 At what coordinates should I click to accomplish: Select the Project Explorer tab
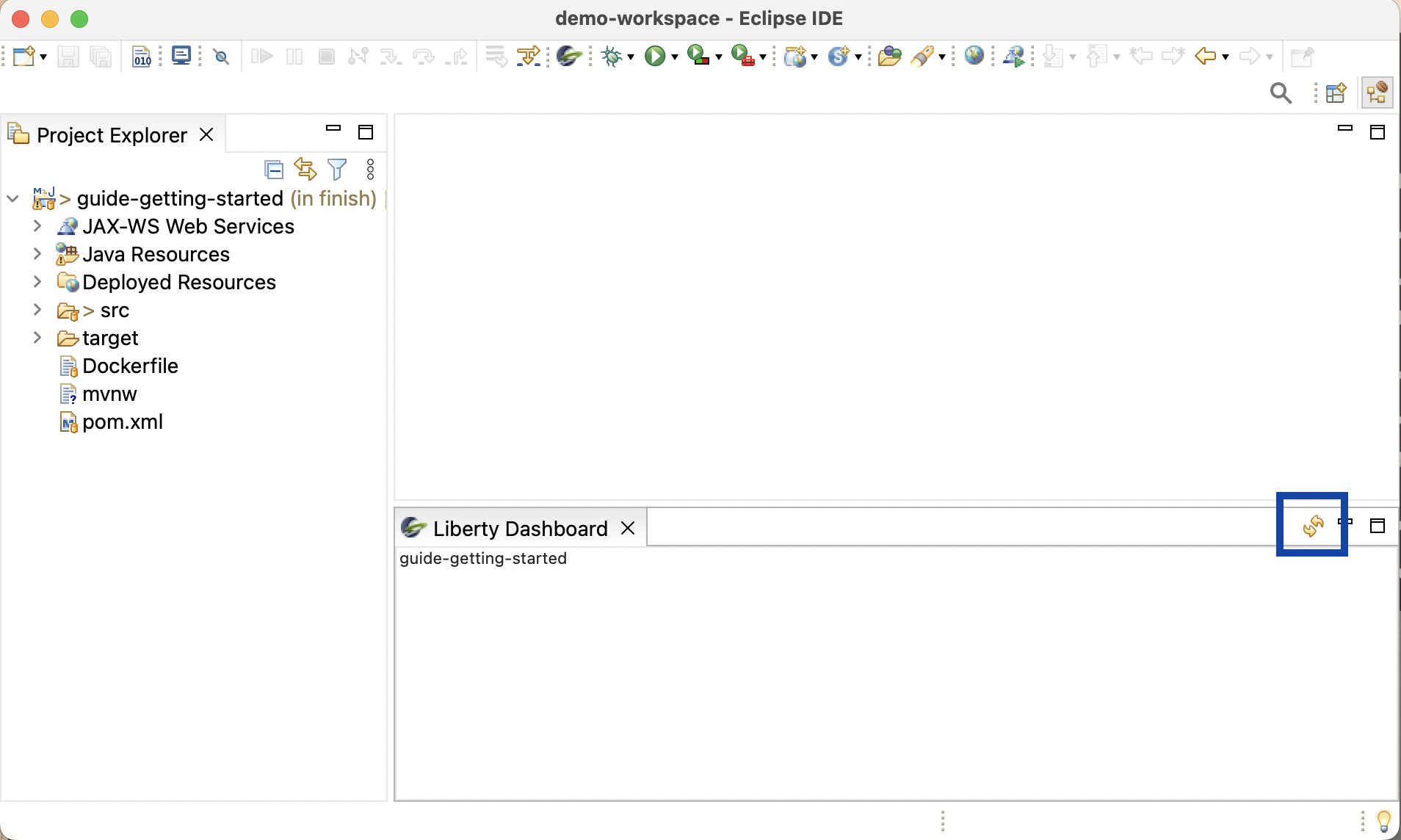[112, 135]
